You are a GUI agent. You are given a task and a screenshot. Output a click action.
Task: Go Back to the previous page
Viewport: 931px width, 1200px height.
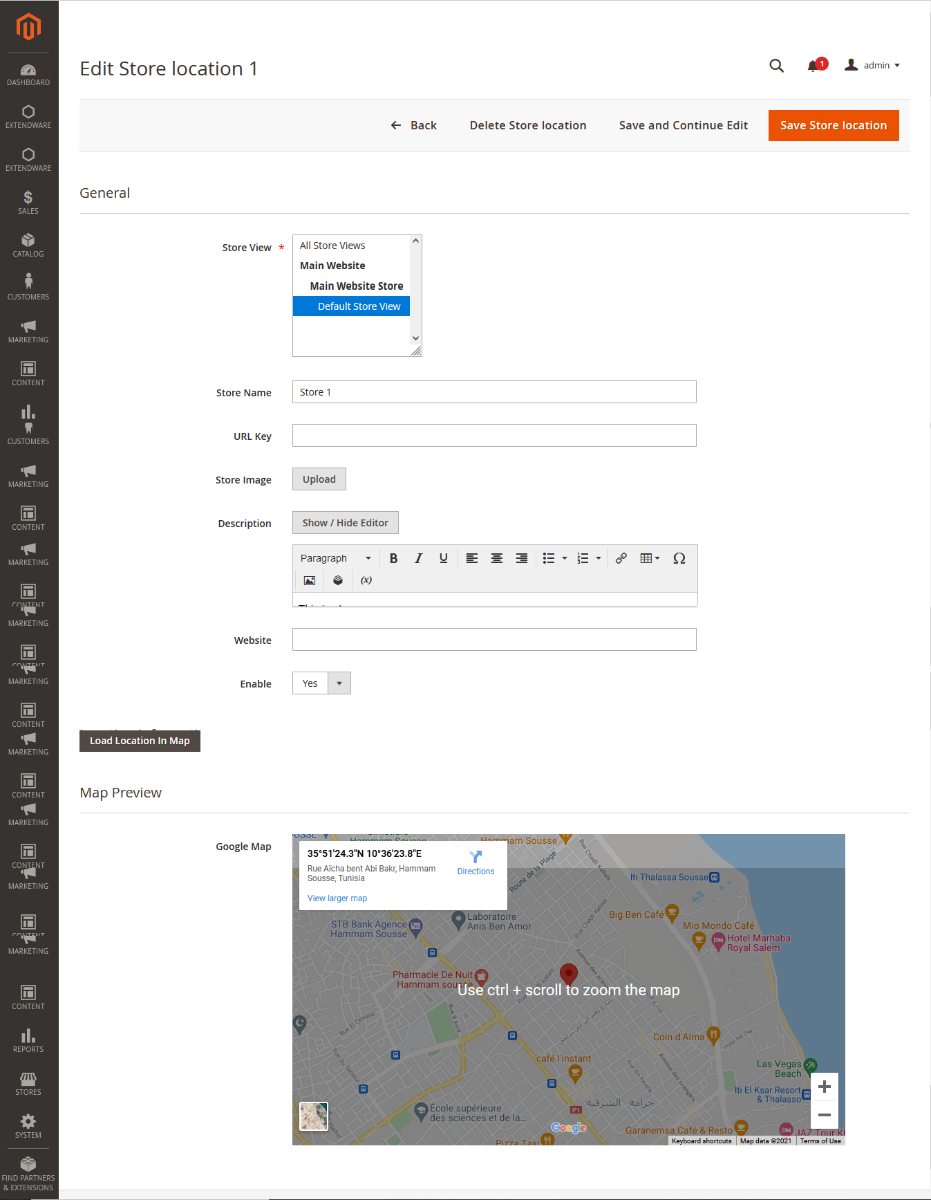[414, 125]
